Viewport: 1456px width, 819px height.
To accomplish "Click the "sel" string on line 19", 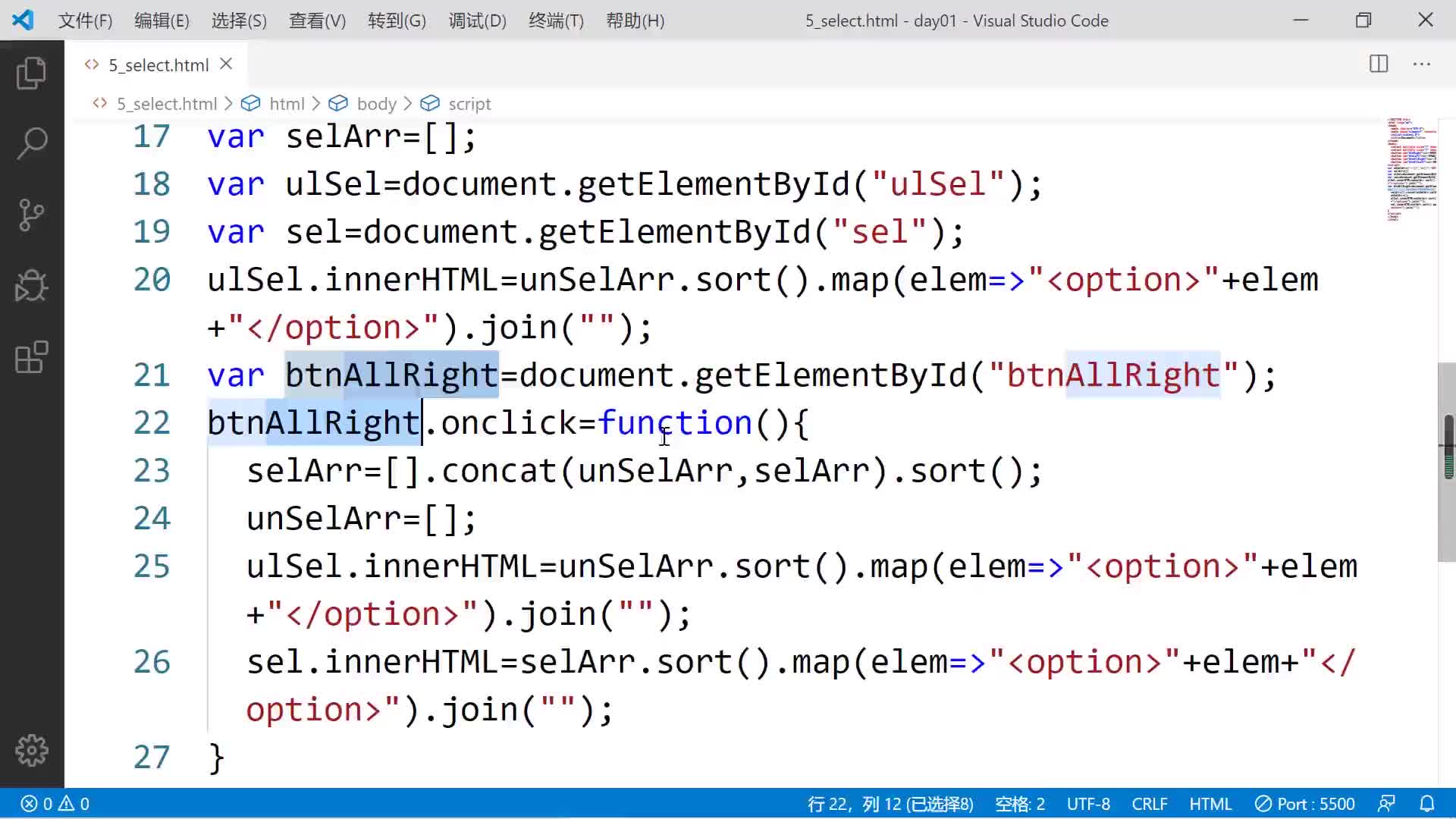I will [x=880, y=232].
